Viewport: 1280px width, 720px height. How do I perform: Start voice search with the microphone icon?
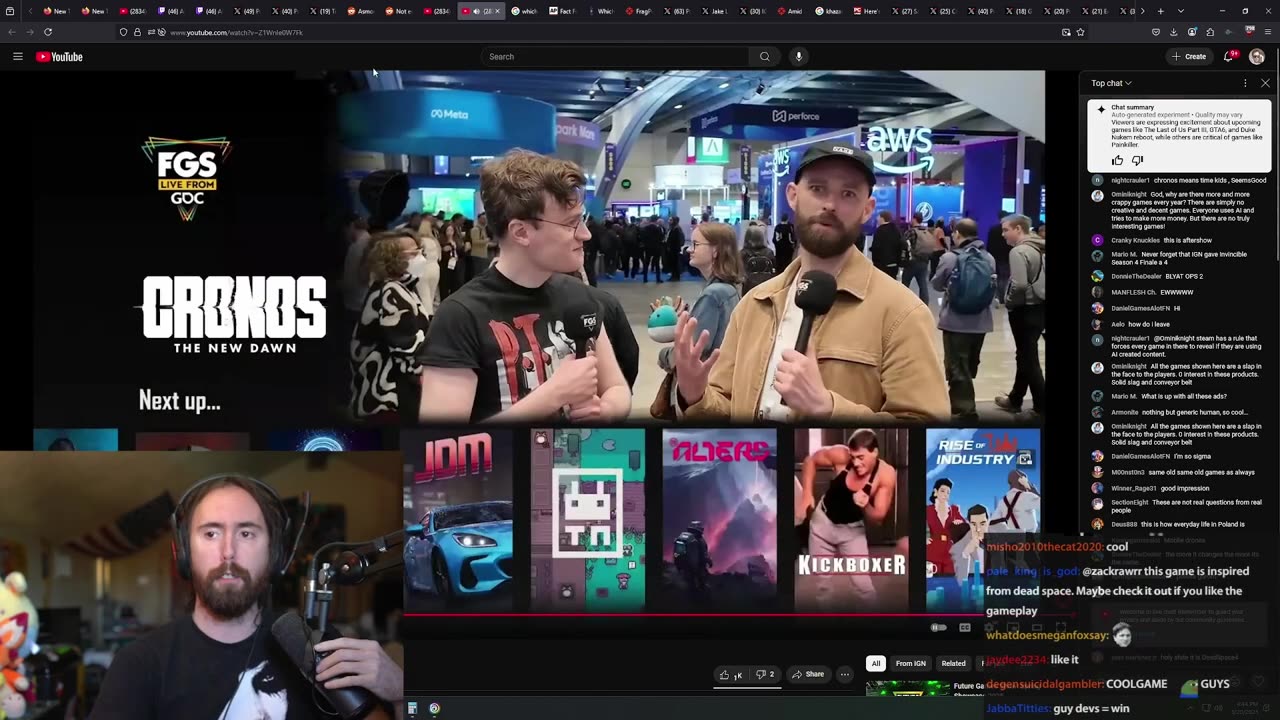[x=798, y=57]
